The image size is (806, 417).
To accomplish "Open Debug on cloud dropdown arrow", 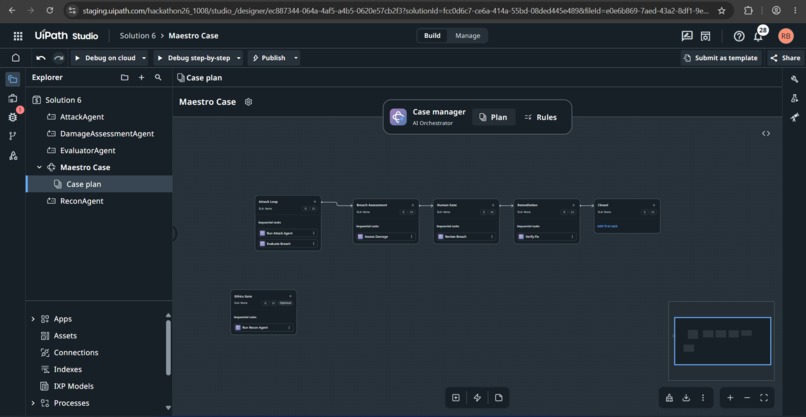I will [x=144, y=58].
